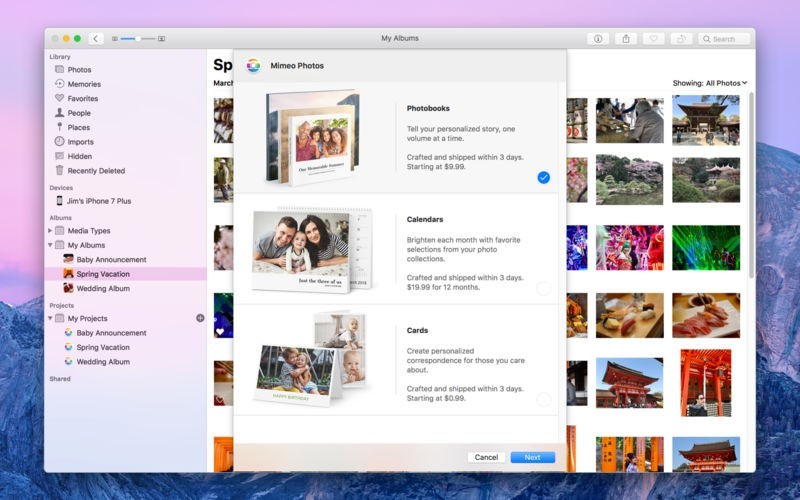Screen dimensions: 800x500
Task: Adjust the thumbnail zoom slider
Action: pyautogui.click(x=137, y=39)
